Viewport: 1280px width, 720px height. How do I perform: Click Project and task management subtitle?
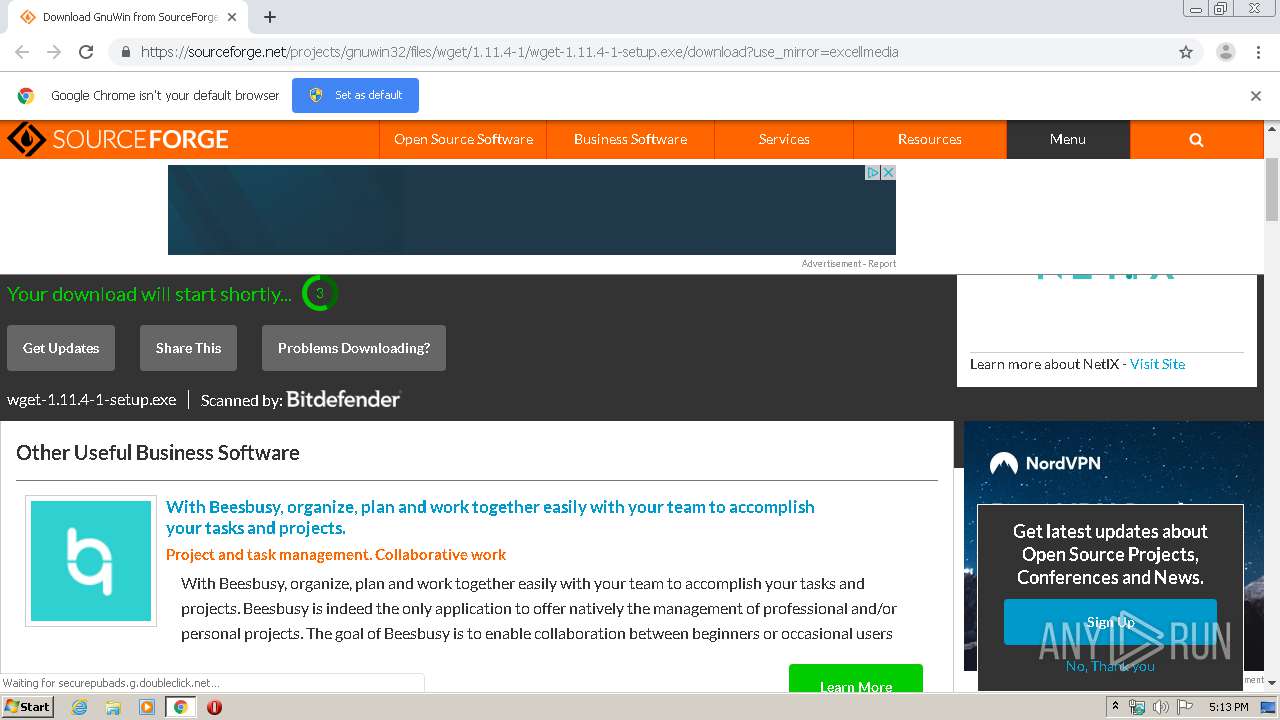(336, 555)
